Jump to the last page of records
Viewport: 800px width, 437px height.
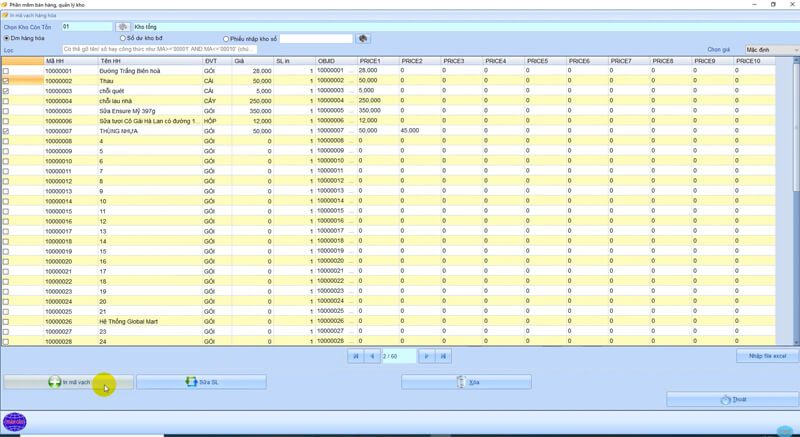click(x=443, y=356)
